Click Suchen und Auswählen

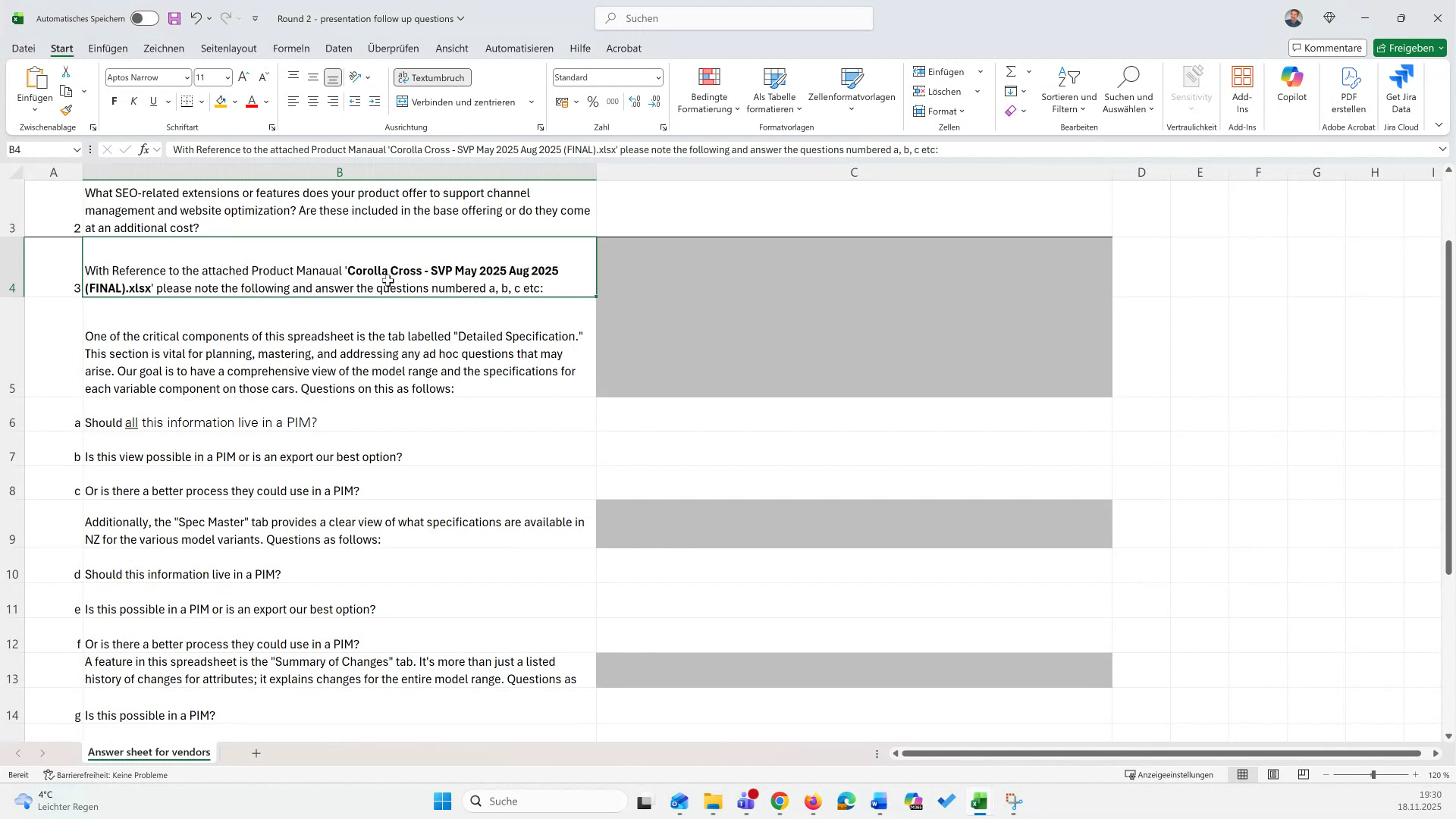click(x=1128, y=89)
